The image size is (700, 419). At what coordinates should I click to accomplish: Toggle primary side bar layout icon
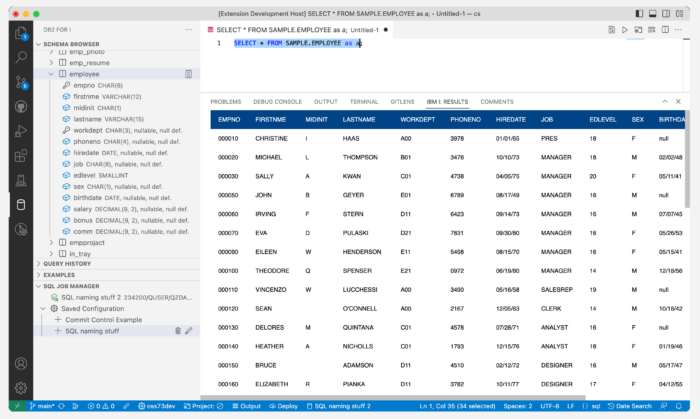639,14
